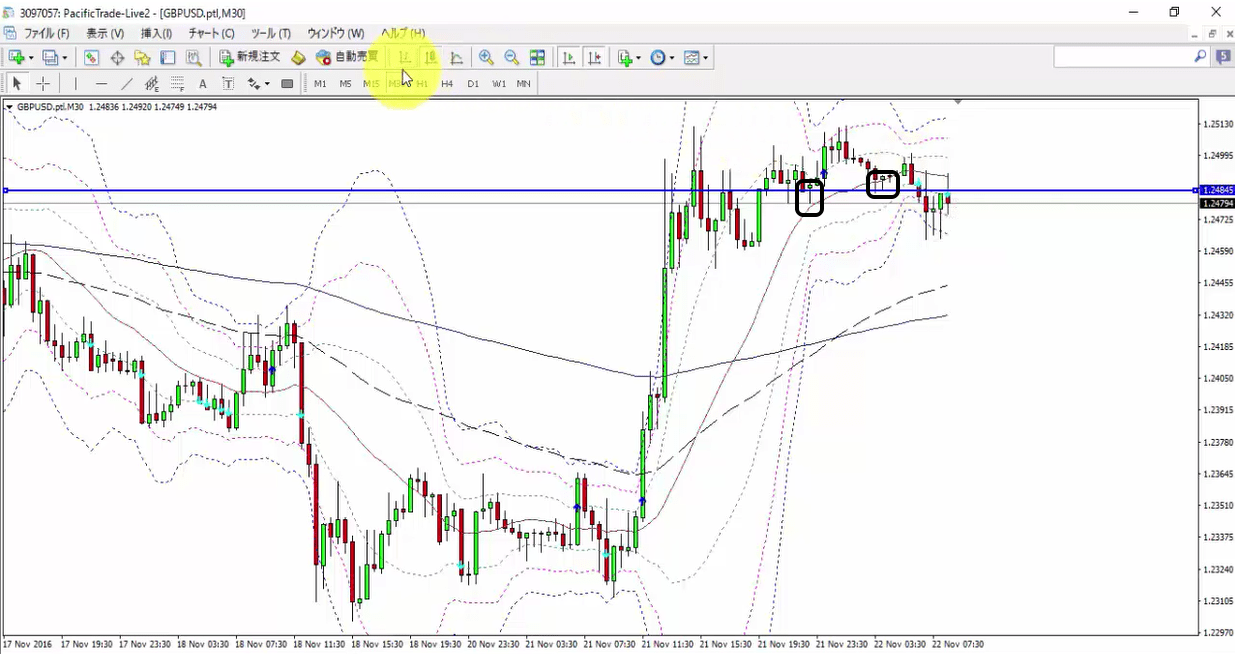1235x654 pixels.
Task: Zoom out of the chart
Action: click(x=512, y=58)
